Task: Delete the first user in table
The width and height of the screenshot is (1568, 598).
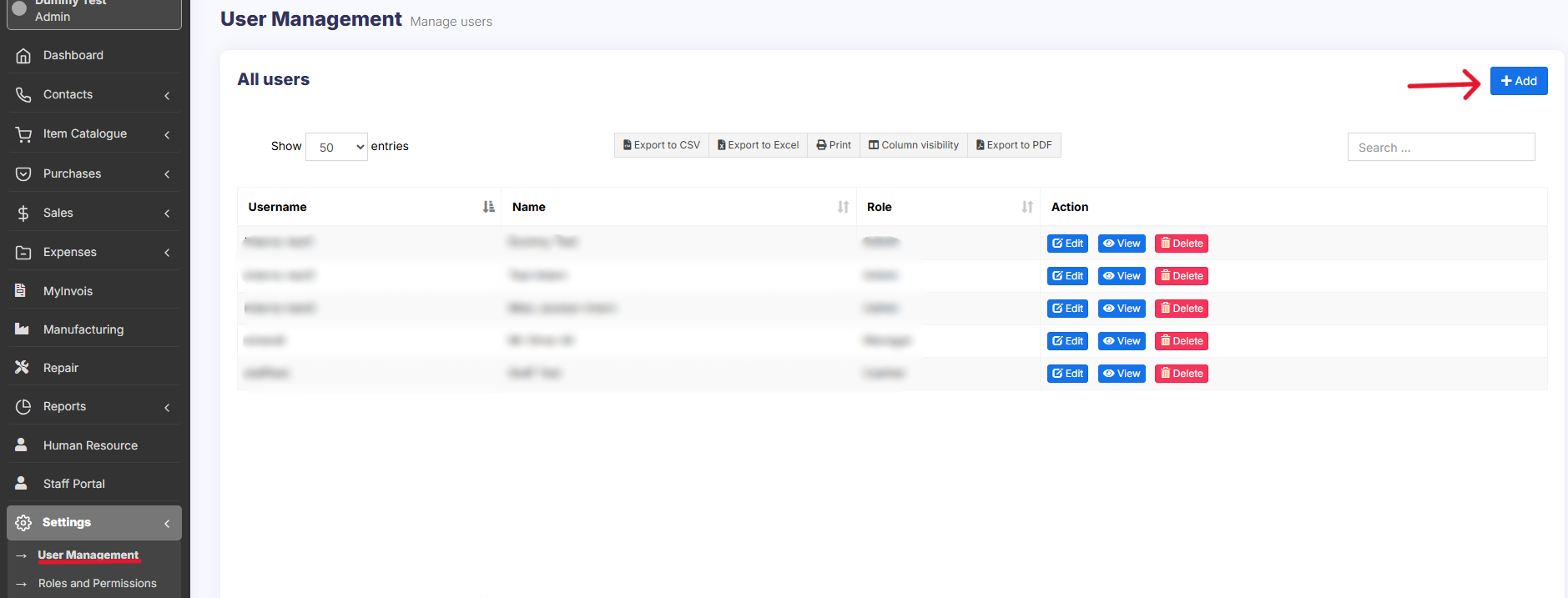Action: point(1181,244)
